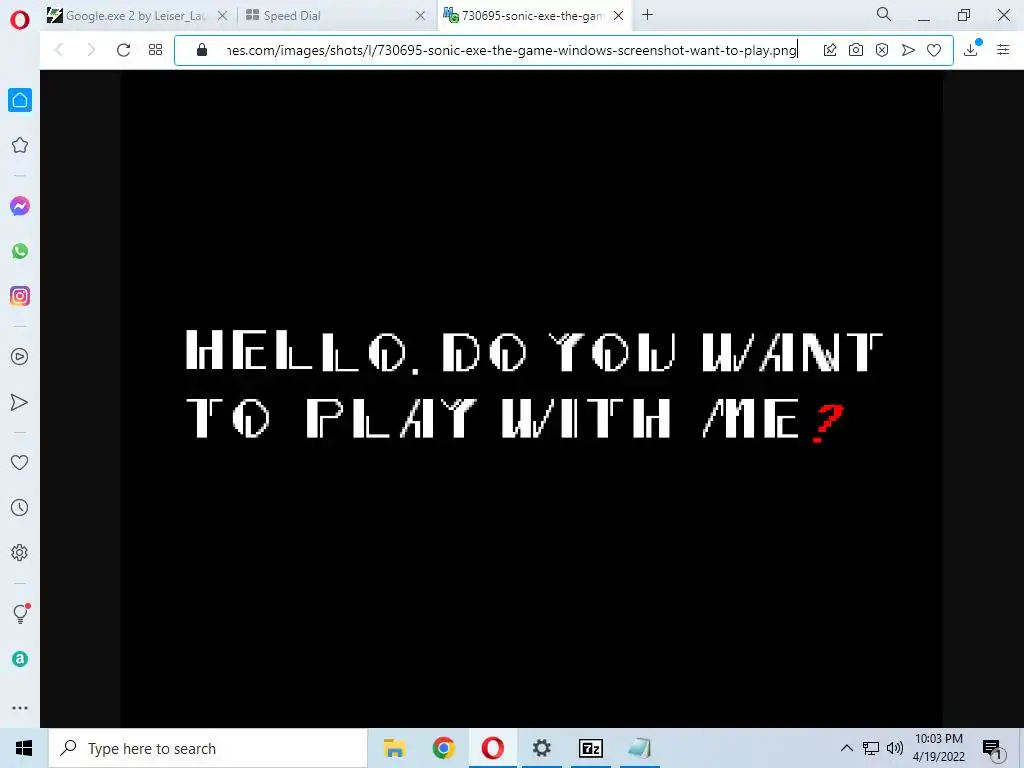Open the volume speaker tray icon
1024x768 pixels.
point(895,748)
